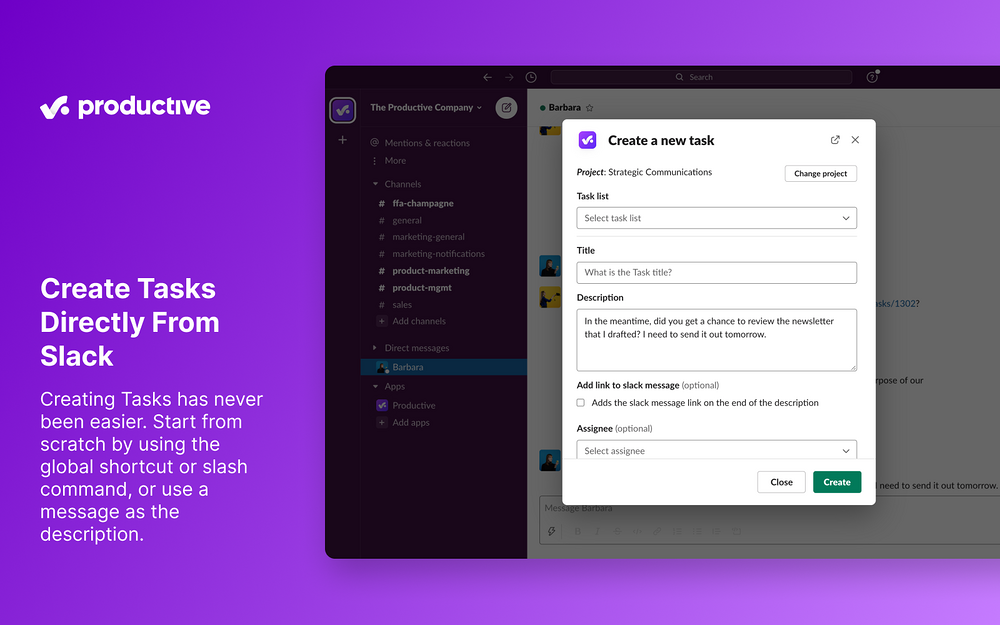Click the Search bar at top
1000x625 pixels.
click(x=701, y=77)
